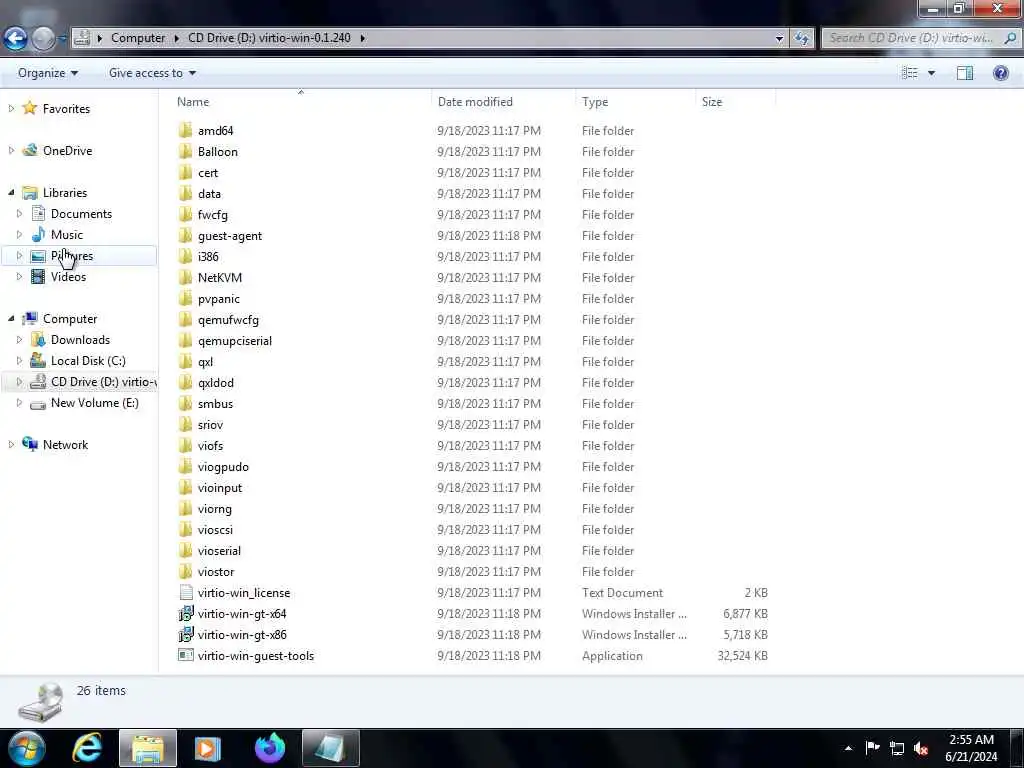Select the viogpudo folder name
This screenshot has height=768, width=1024.
click(223, 467)
